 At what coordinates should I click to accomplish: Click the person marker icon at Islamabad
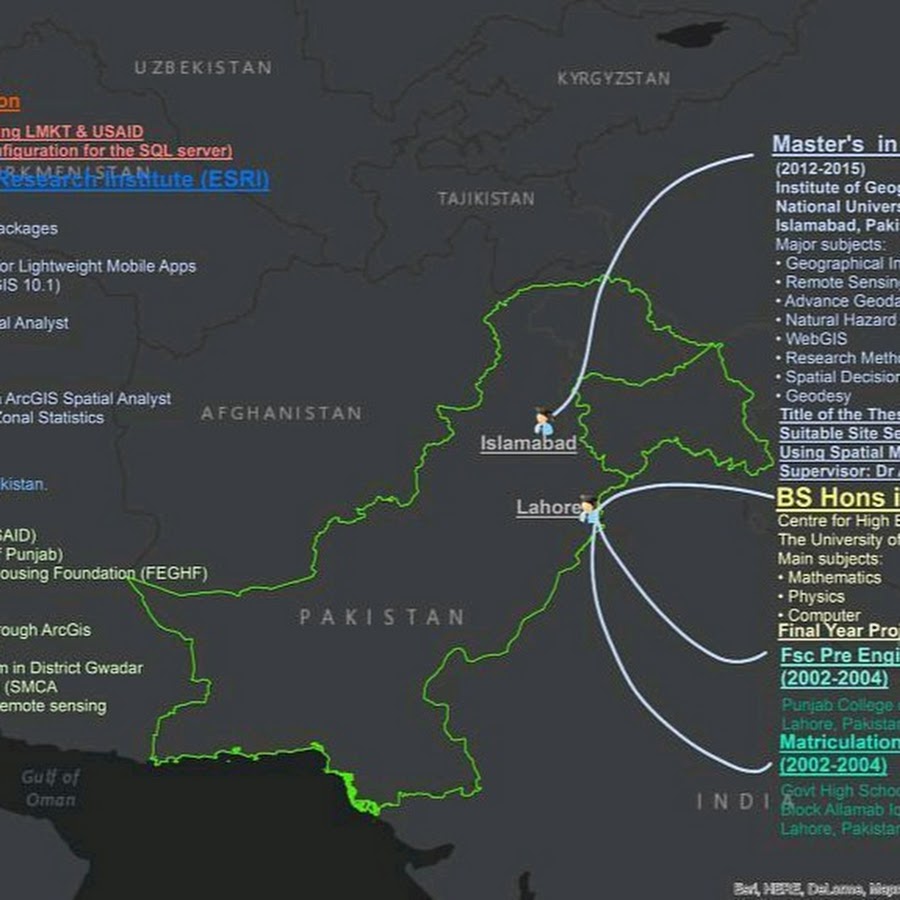coord(543,421)
